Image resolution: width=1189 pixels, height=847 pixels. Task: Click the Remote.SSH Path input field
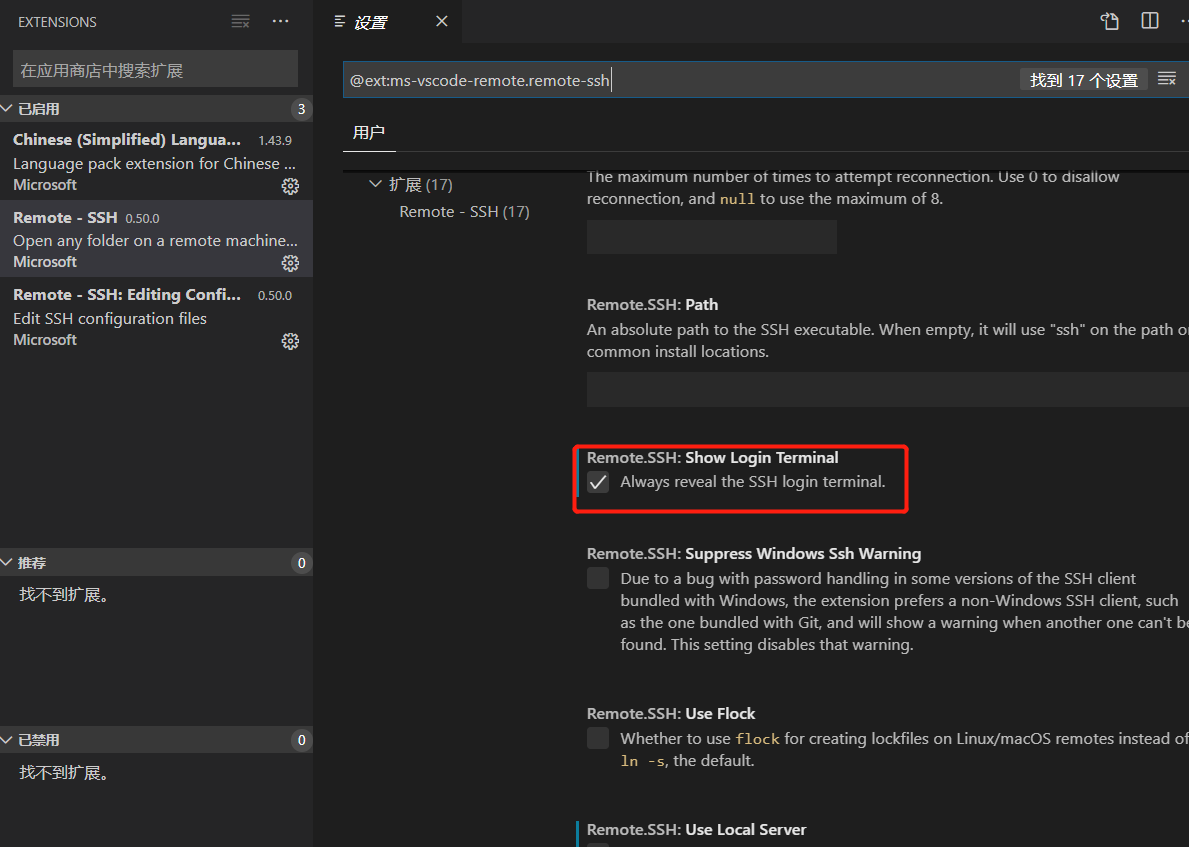(x=887, y=390)
